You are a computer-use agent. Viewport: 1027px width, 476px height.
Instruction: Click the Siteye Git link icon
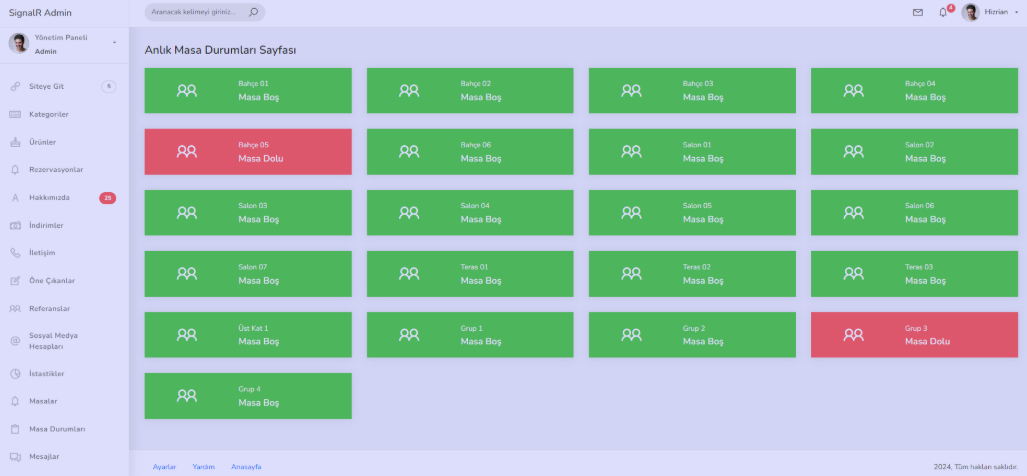pyautogui.click(x=15, y=86)
